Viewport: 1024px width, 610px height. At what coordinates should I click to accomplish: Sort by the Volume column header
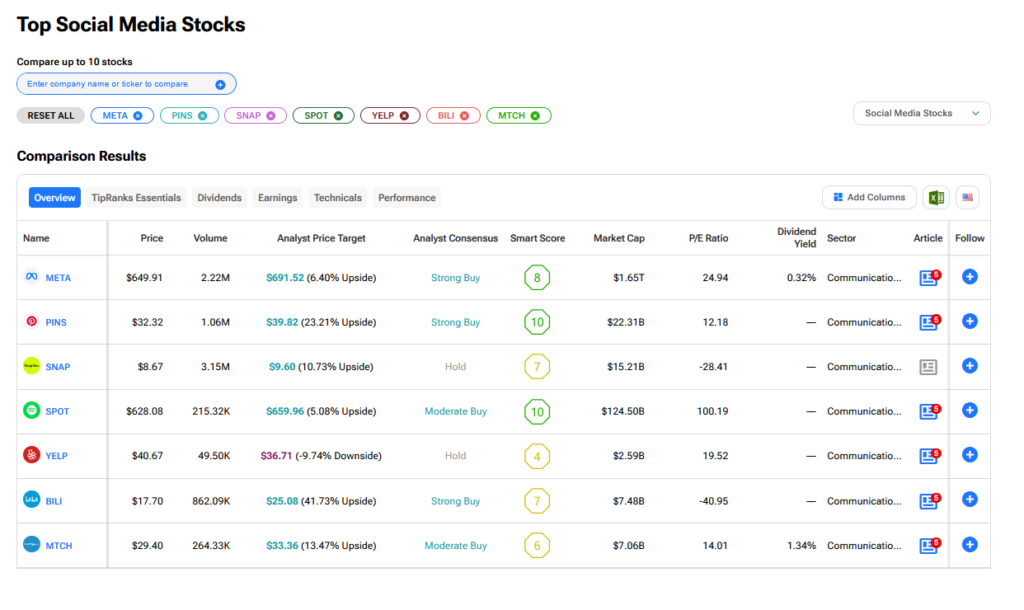[x=210, y=238]
